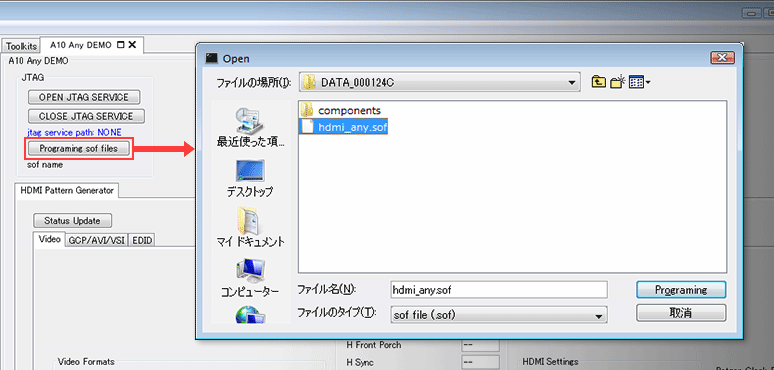Screen dimensions: 774x370
Task: Go up one folder level icon
Action: point(598,82)
